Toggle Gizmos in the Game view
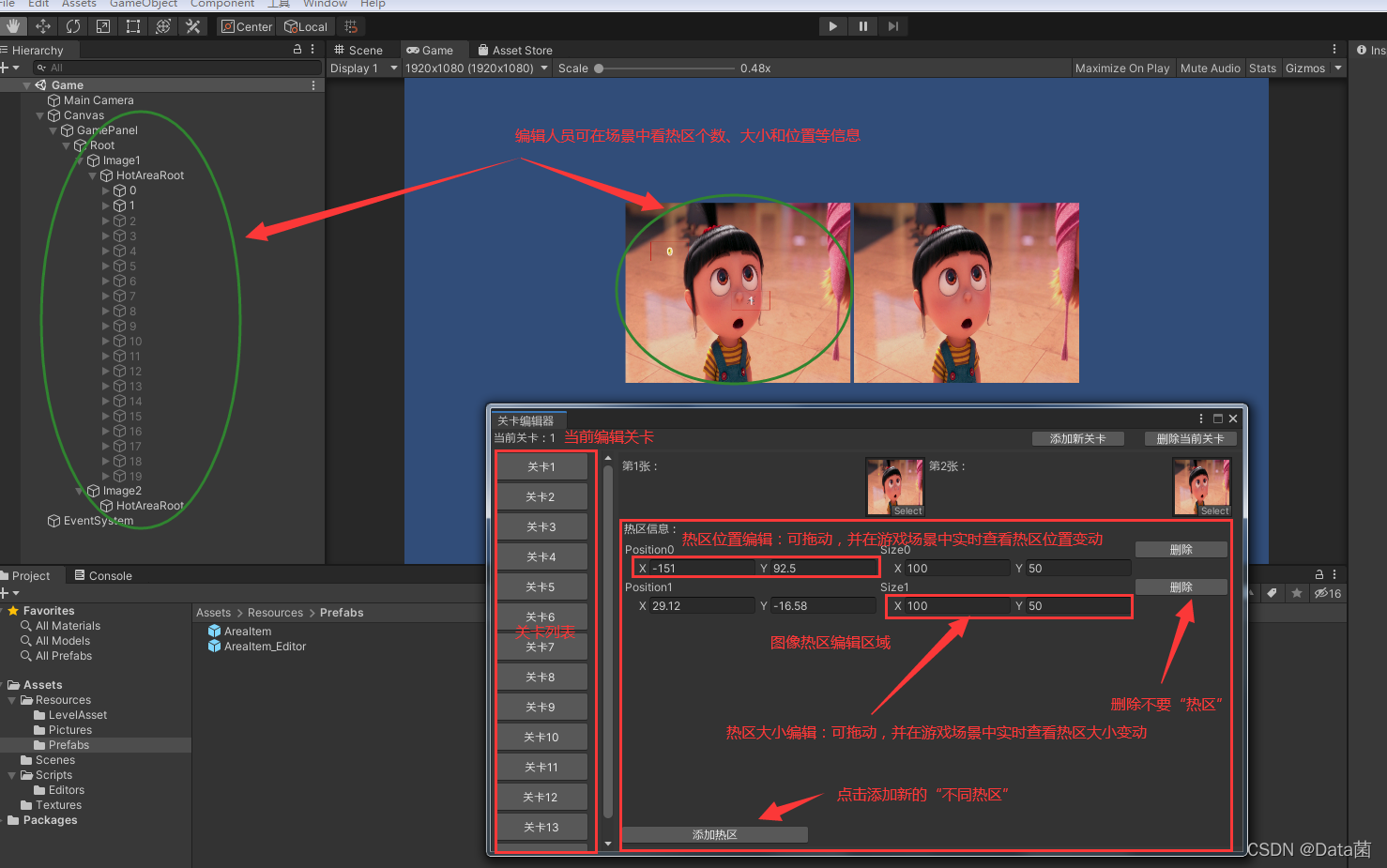The width and height of the screenshot is (1387, 868). [x=1305, y=69]
